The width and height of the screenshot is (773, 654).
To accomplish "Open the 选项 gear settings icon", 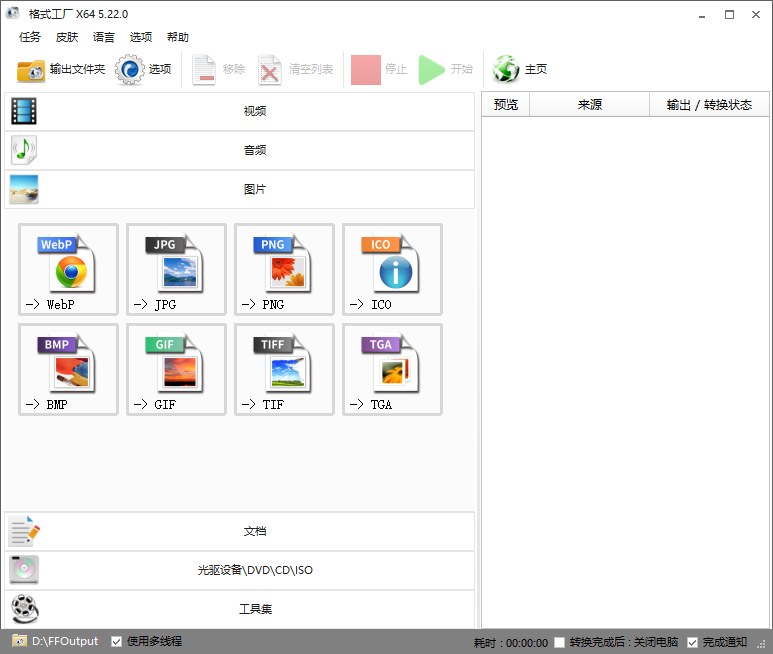I will point(130,69).
